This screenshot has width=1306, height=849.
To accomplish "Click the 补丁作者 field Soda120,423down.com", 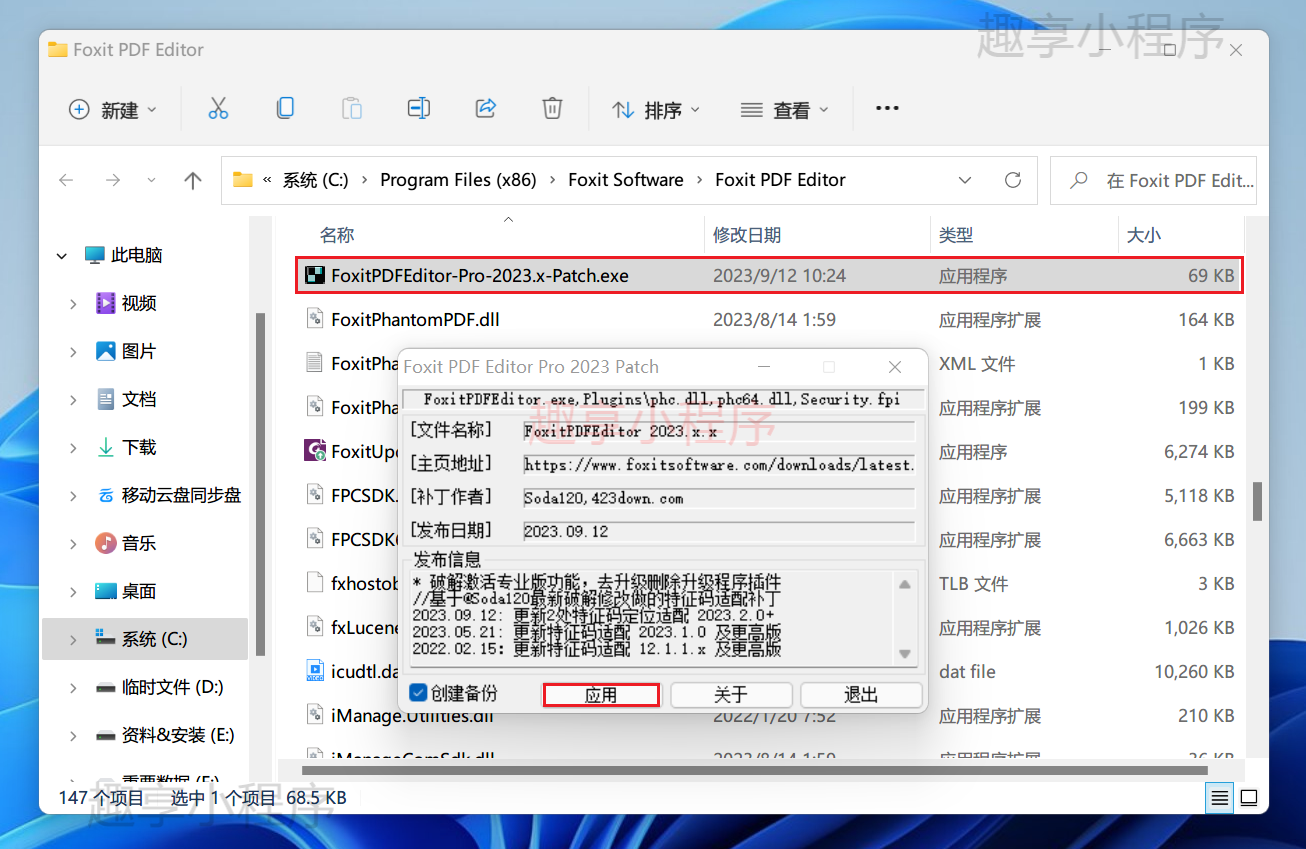I will pos(719,498).
